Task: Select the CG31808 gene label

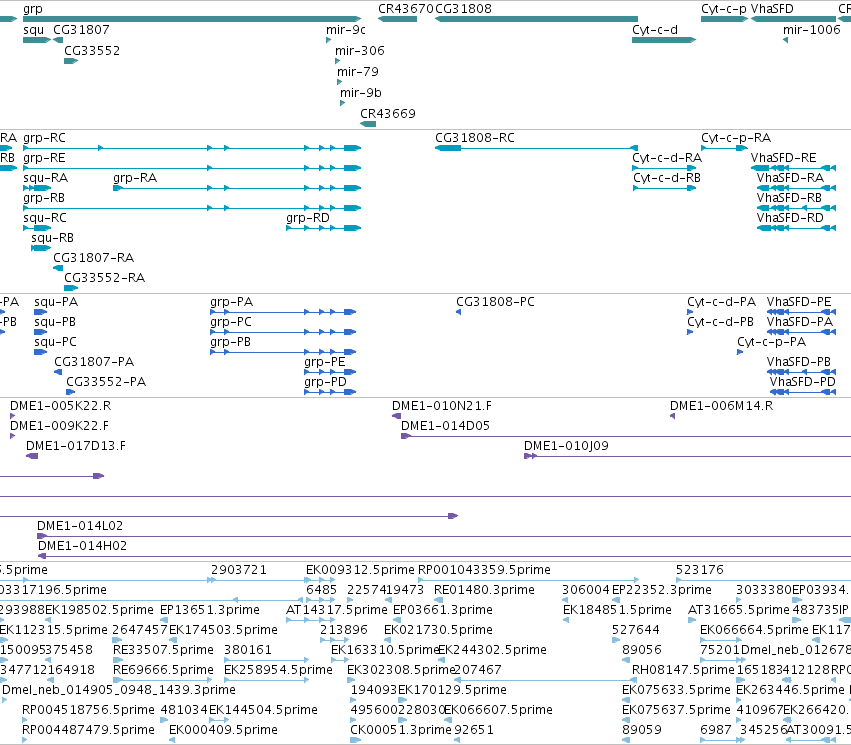Action: [x=463, y=9]
